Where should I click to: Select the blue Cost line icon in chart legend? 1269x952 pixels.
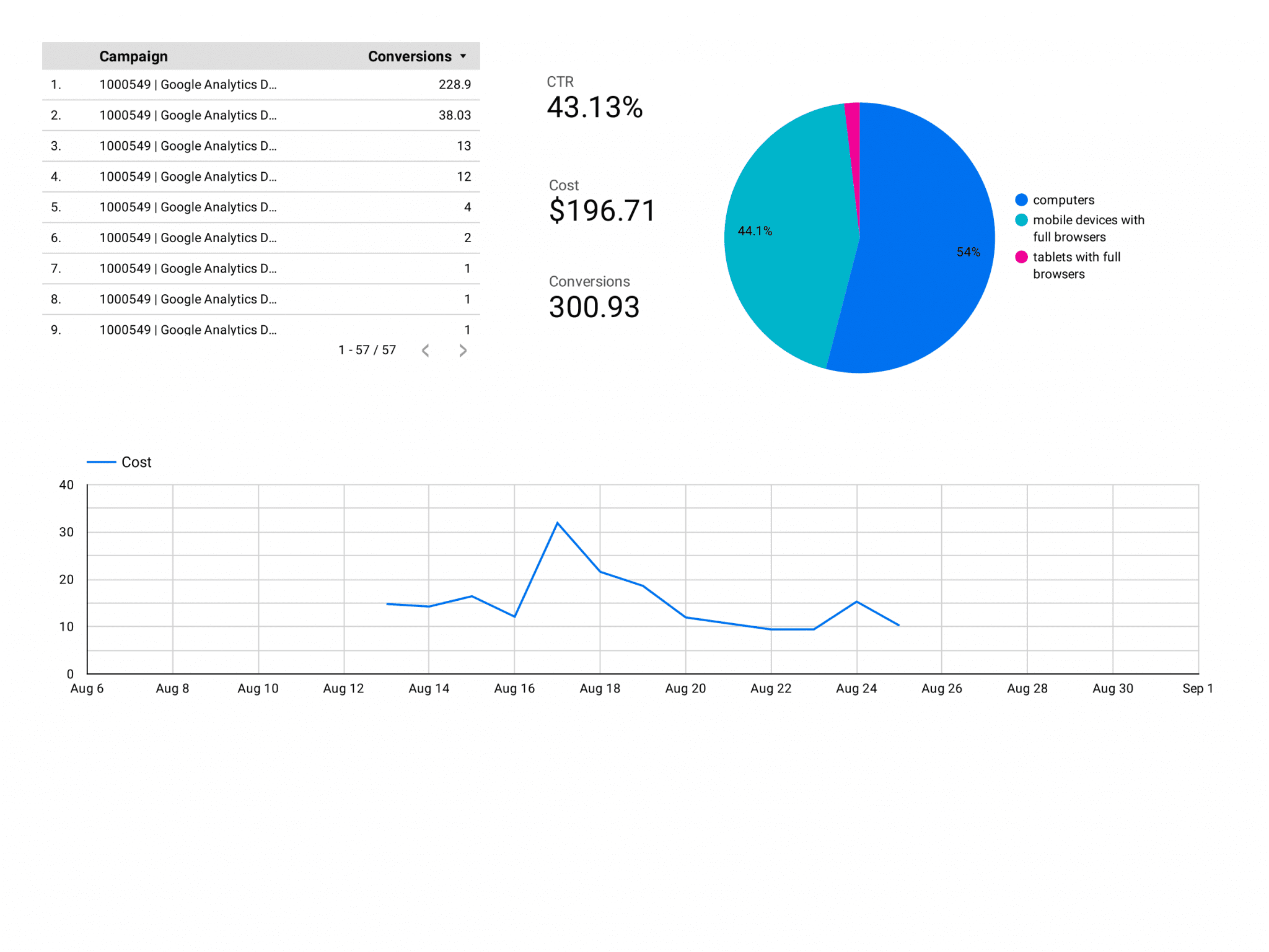(x=101, y=461)
